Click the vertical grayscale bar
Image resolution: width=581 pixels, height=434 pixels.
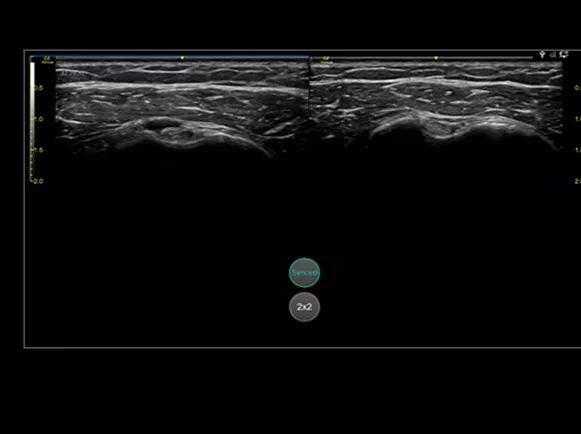click(32, 120)
